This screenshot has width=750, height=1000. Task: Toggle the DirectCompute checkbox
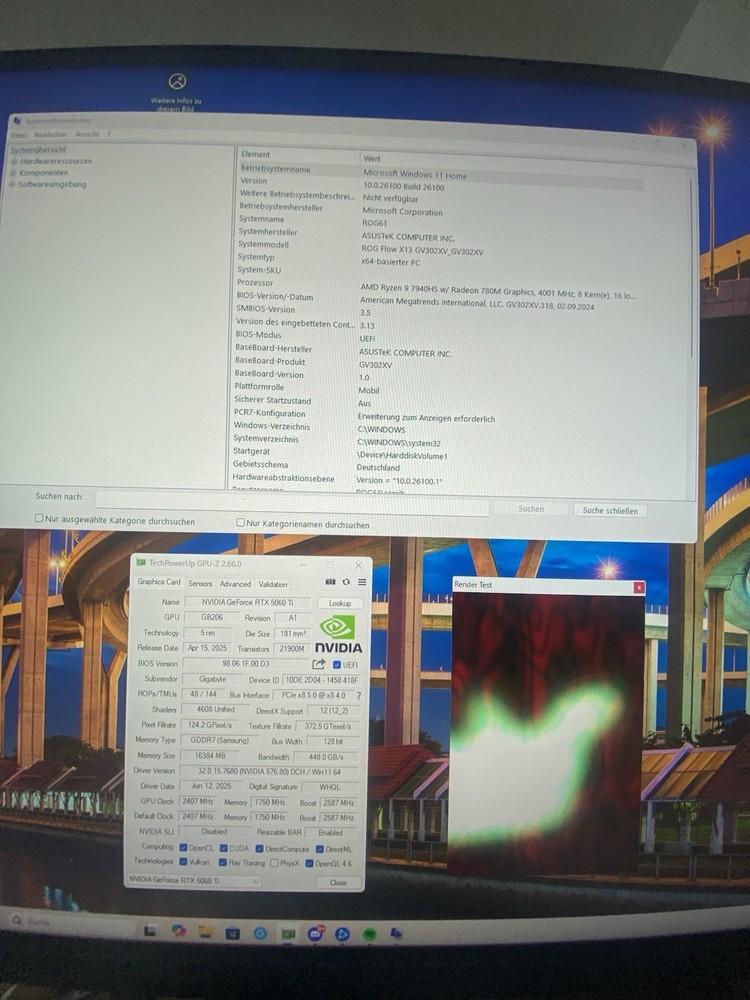[x=260, y=849]
